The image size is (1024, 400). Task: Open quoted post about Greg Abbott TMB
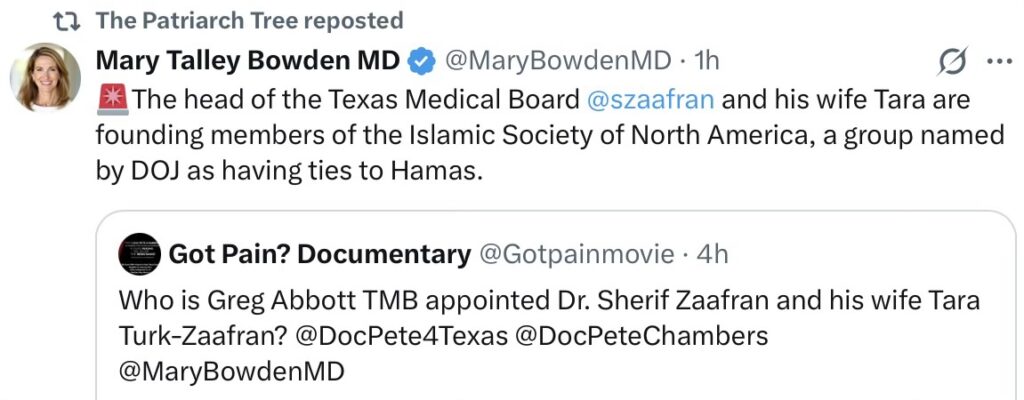pos(550,301)
